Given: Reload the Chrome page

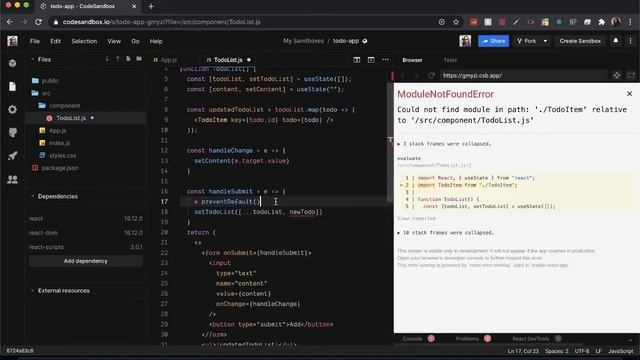Looking at the screenshot, I should pos(38,22).
